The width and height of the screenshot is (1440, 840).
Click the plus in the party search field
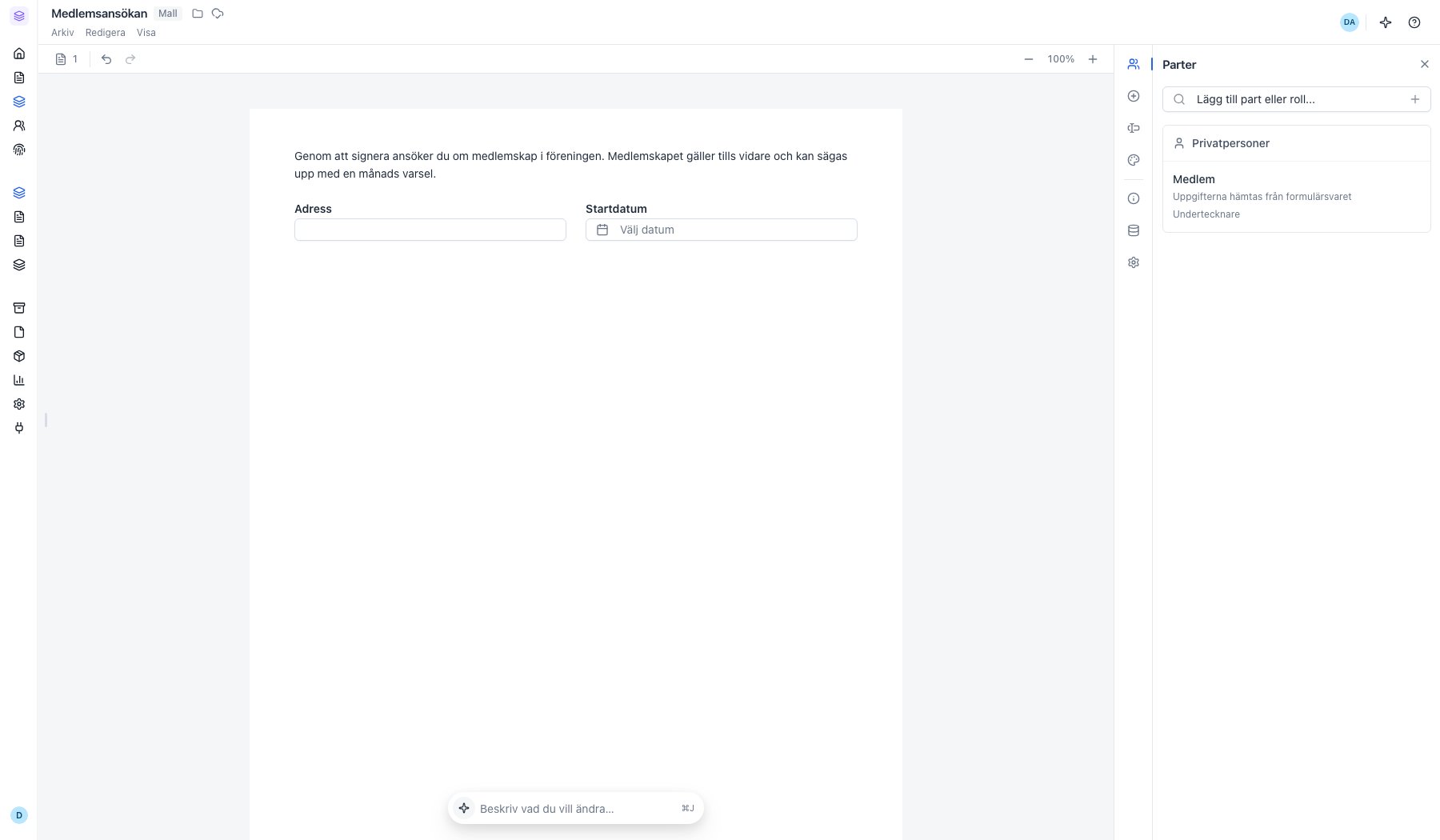1415,99
